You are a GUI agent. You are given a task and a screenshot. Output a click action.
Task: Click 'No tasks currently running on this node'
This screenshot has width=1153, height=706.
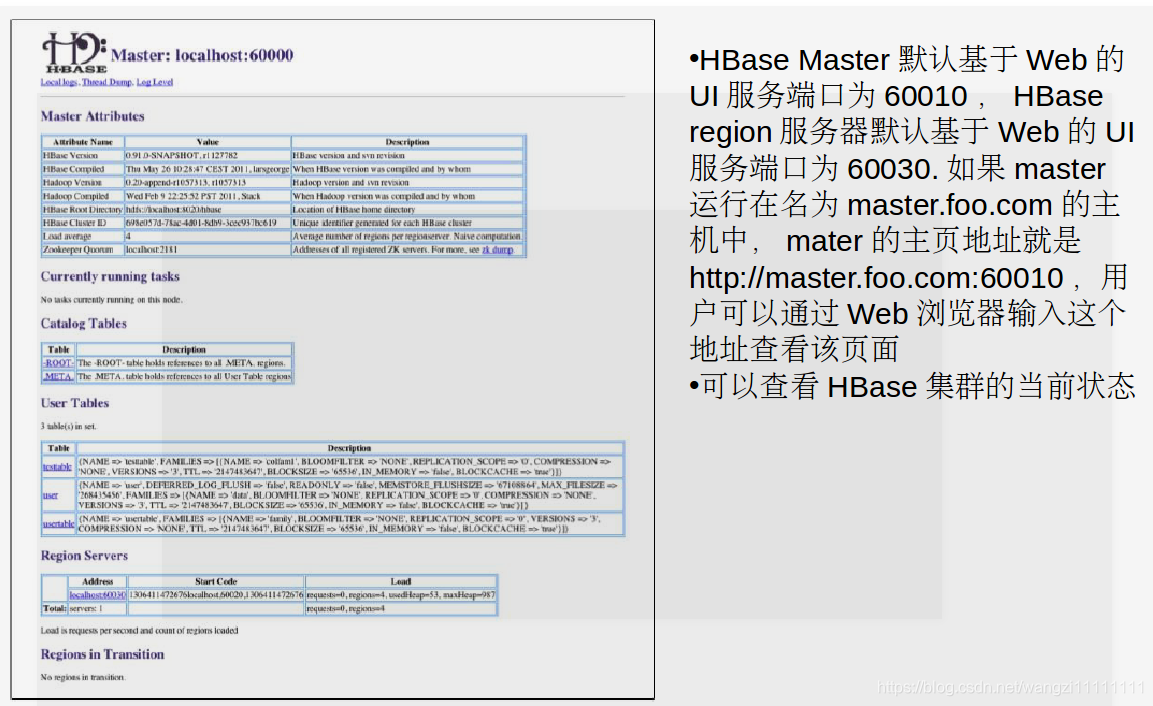pyautogui.click(x=111, y=300)
